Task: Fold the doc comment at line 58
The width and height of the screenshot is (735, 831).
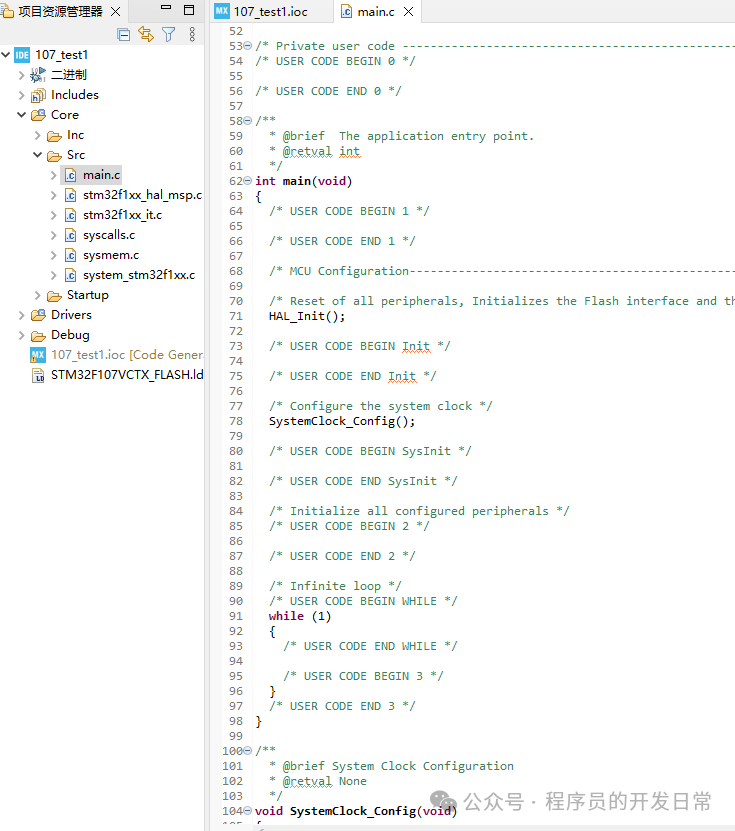Action: 247,121
